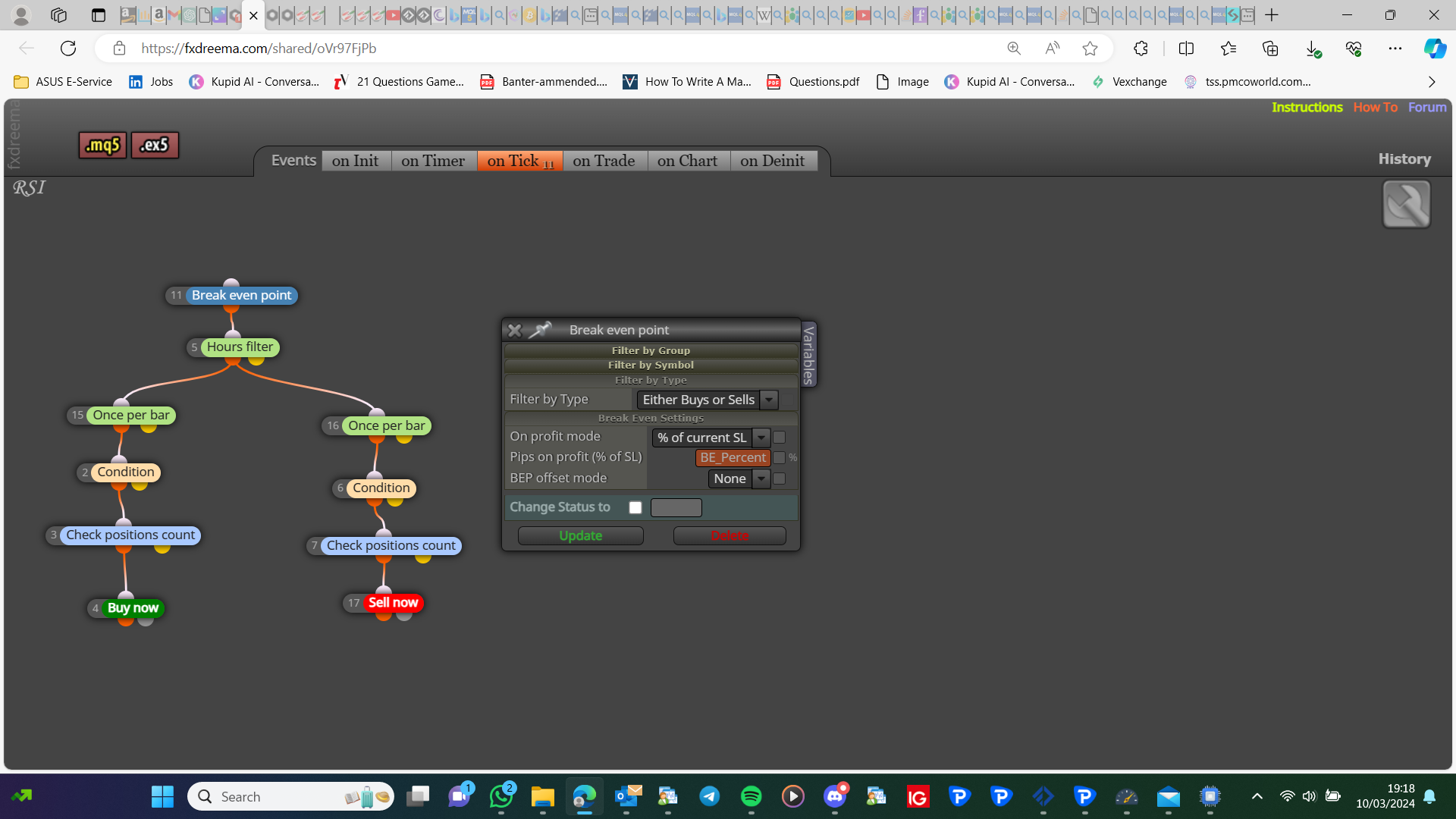Screen dimensions: 1456x819
Task: Open the Forum link
Action: coord(1427,108)
